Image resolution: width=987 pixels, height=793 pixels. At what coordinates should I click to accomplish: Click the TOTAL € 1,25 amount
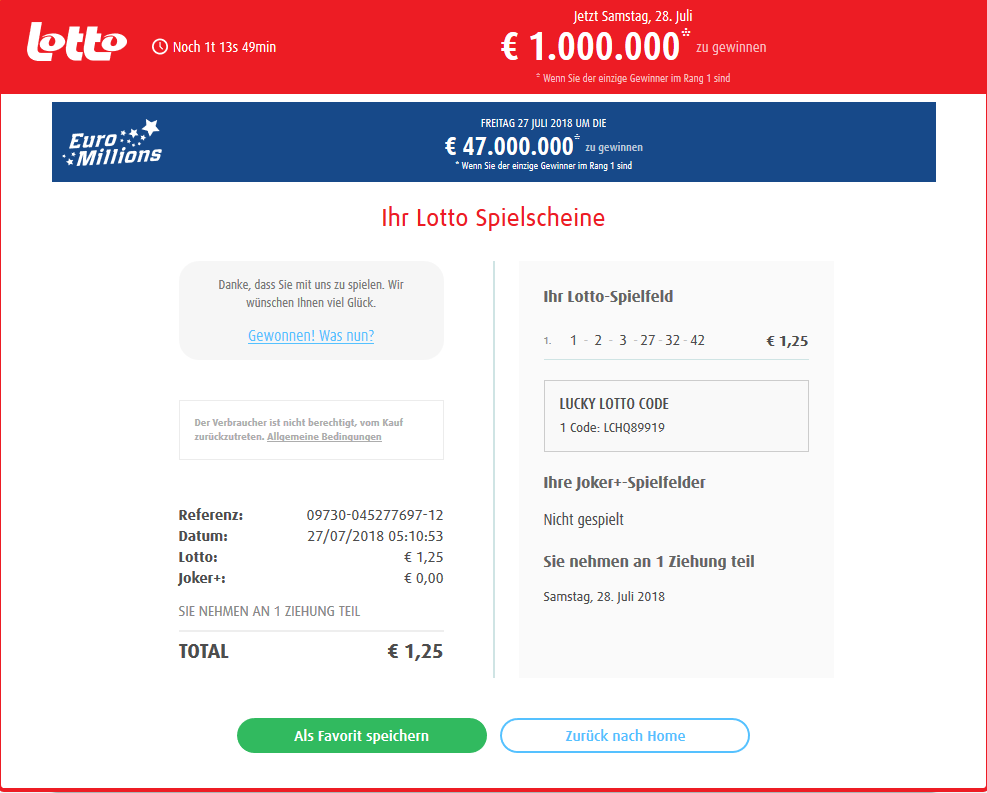pyautogui.click(x=415, y=651)
